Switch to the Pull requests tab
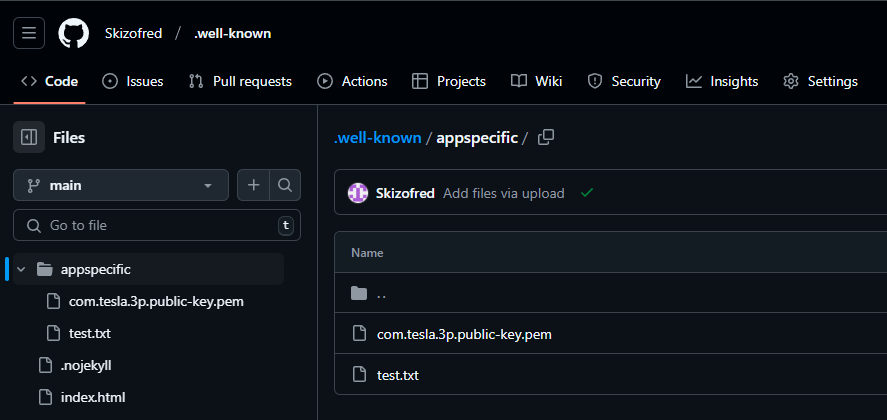 [x=240, y=82]
